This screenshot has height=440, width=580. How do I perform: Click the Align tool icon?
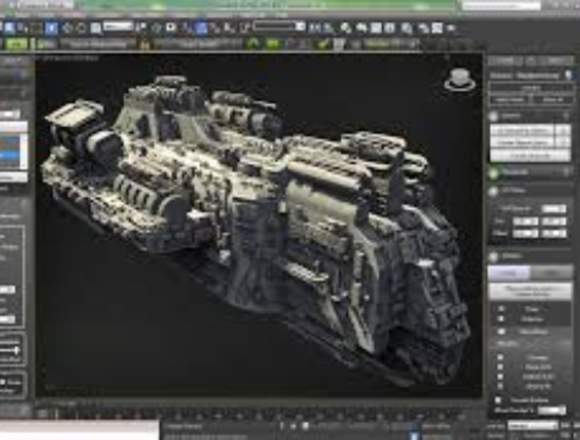pos(328,28)
